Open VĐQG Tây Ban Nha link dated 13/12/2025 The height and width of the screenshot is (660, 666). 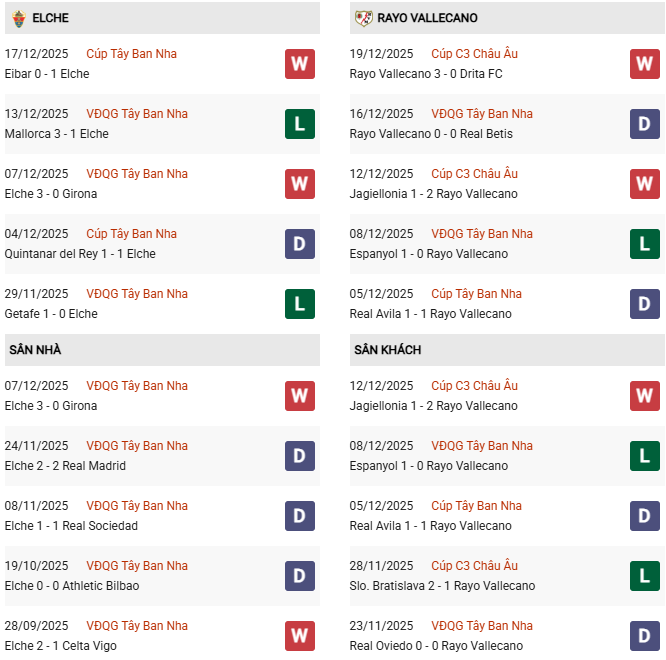pyautogui.click(x=137, y=114)
